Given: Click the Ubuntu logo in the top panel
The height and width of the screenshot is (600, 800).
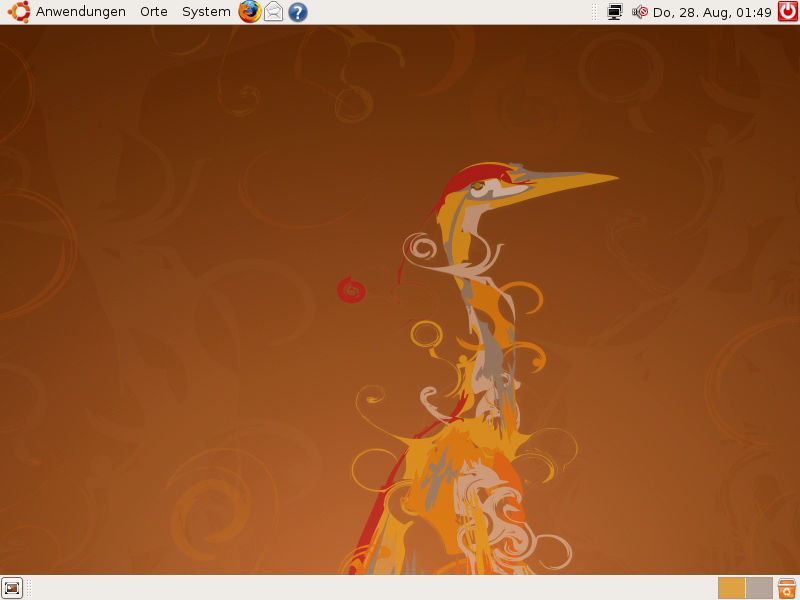Looking at the screenshot, I should pos(19,12).
